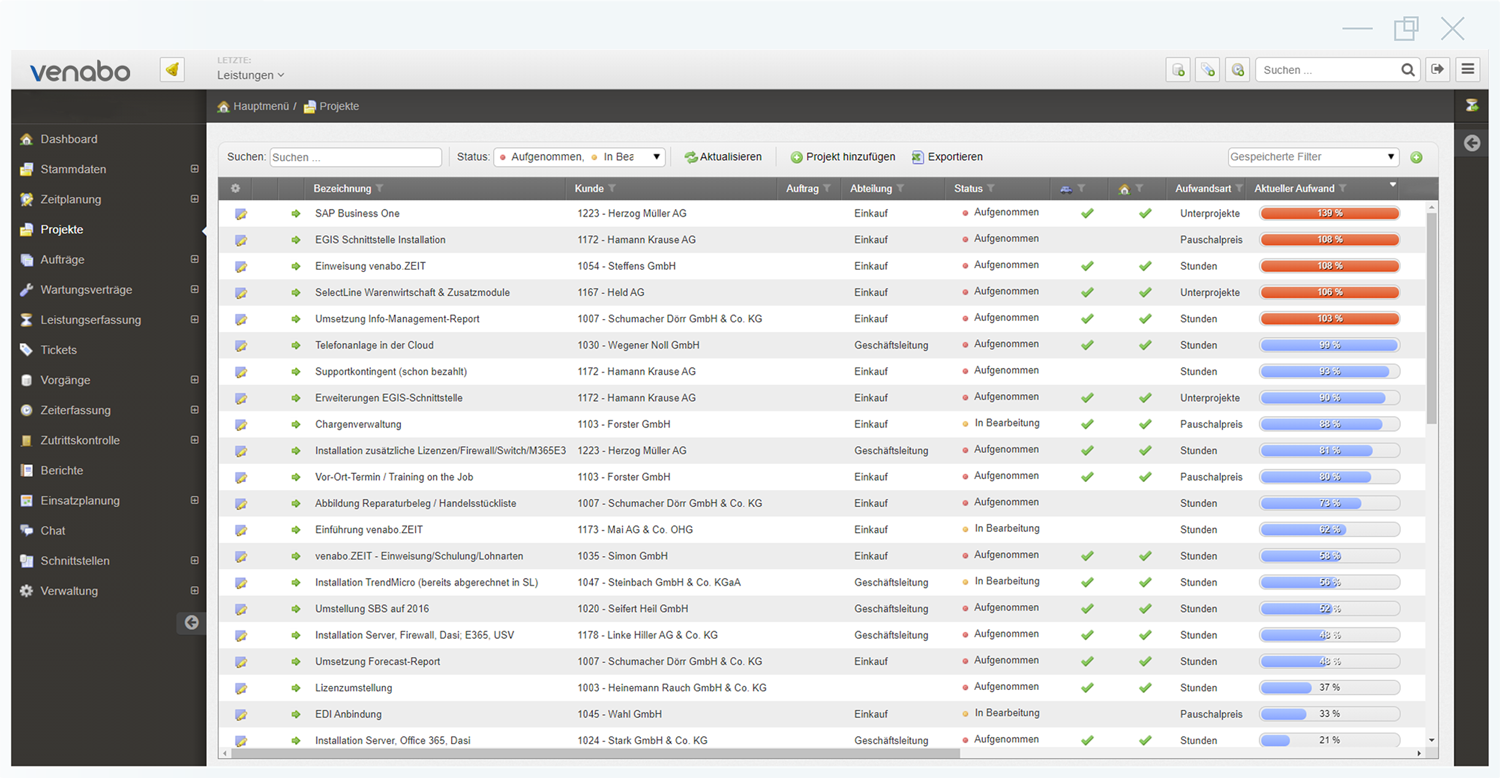Click 139 % progress bar for SAP Business One

(1329, 213)
